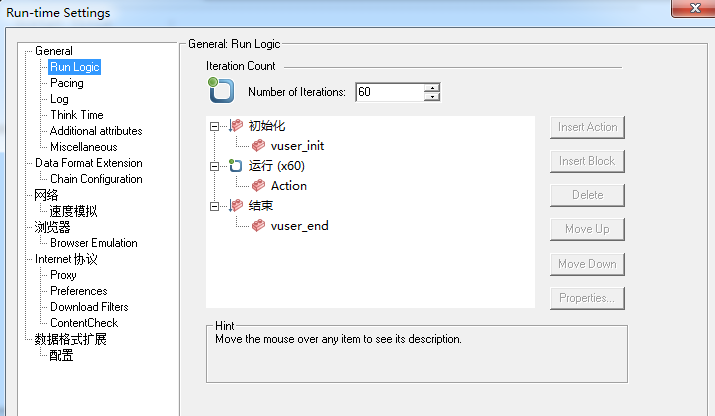Screen dimensions: 715x416
Task: Click the Move Down button
Action: click(x=587, y=264)
